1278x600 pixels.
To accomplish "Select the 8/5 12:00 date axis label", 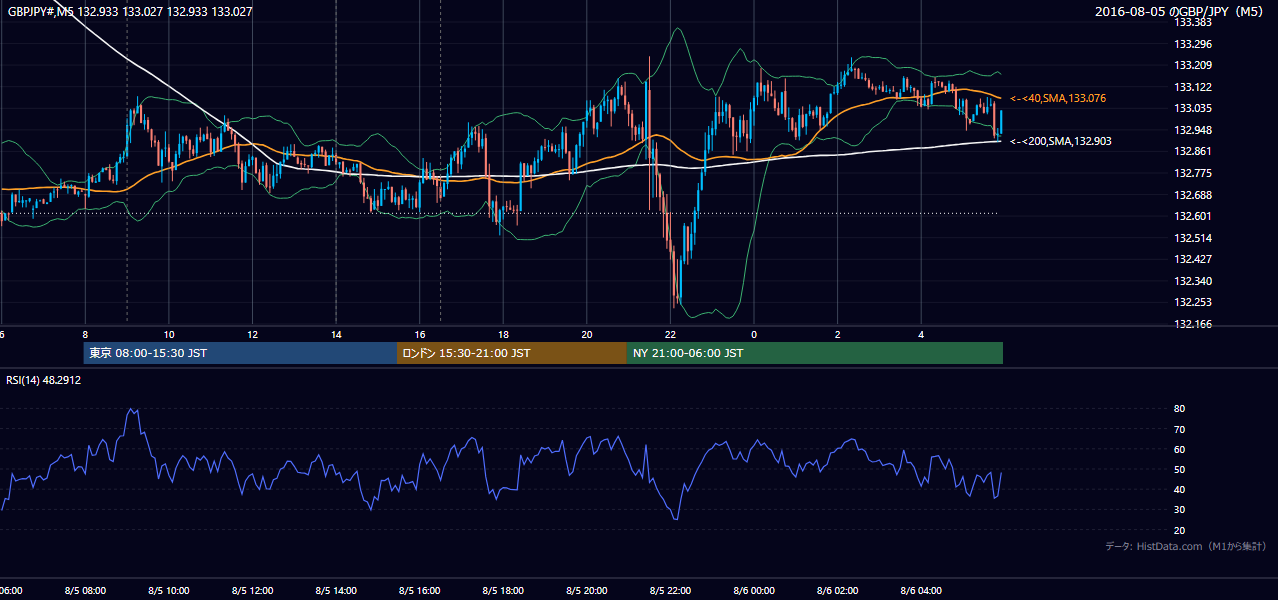I will click(x=252, y=590).
